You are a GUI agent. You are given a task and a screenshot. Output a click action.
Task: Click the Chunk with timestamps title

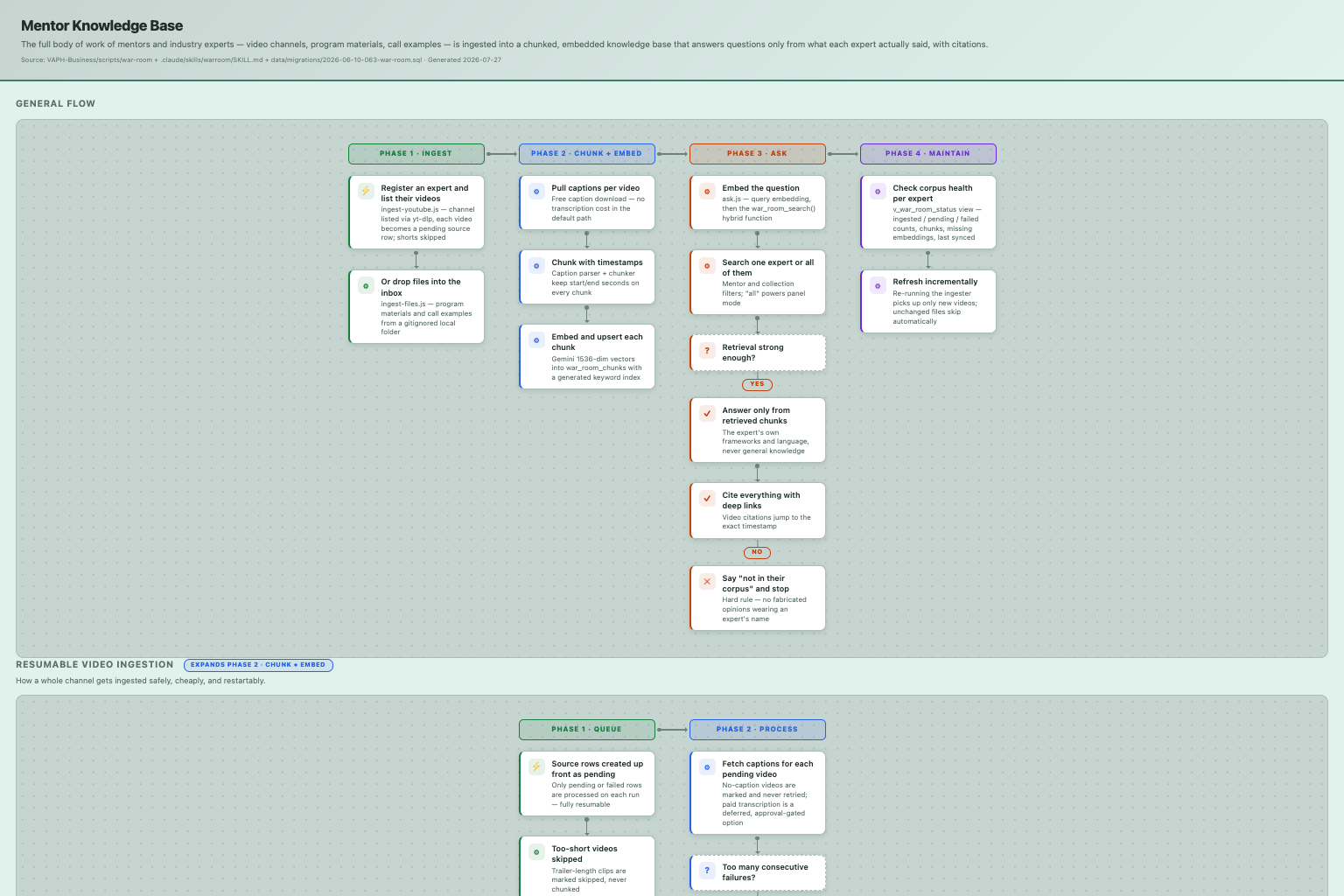coord(597,262)
